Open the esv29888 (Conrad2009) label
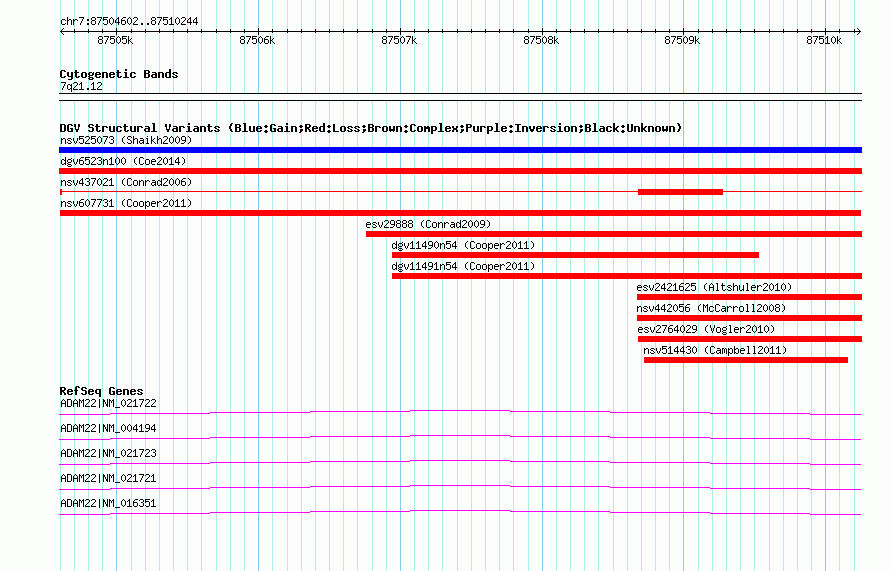 pyautogui.click(x=428, y=224)
